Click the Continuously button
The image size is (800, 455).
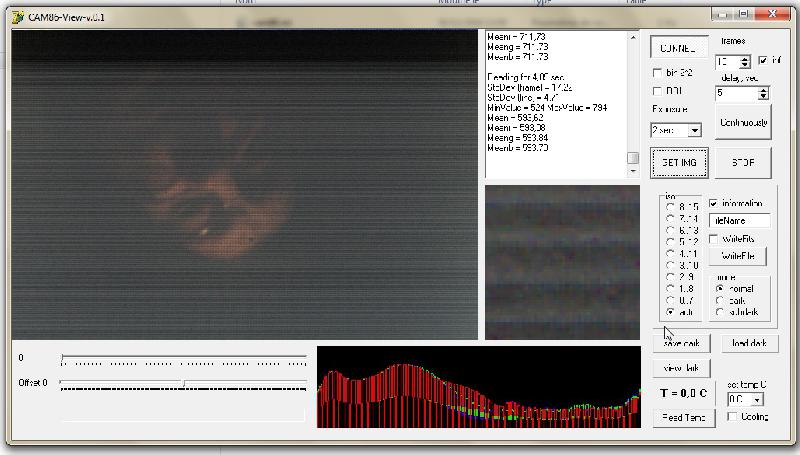(743, 122)
